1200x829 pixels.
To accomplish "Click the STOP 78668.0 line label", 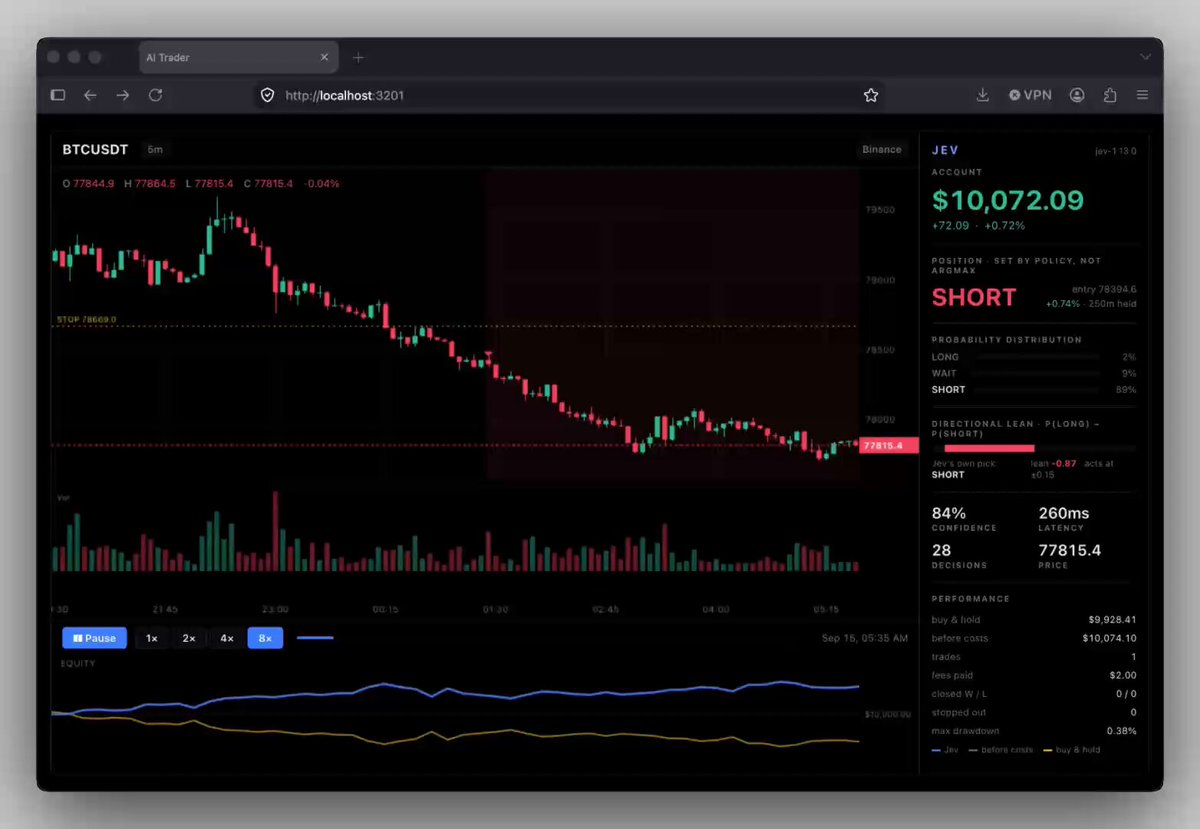I will [86, 320].
